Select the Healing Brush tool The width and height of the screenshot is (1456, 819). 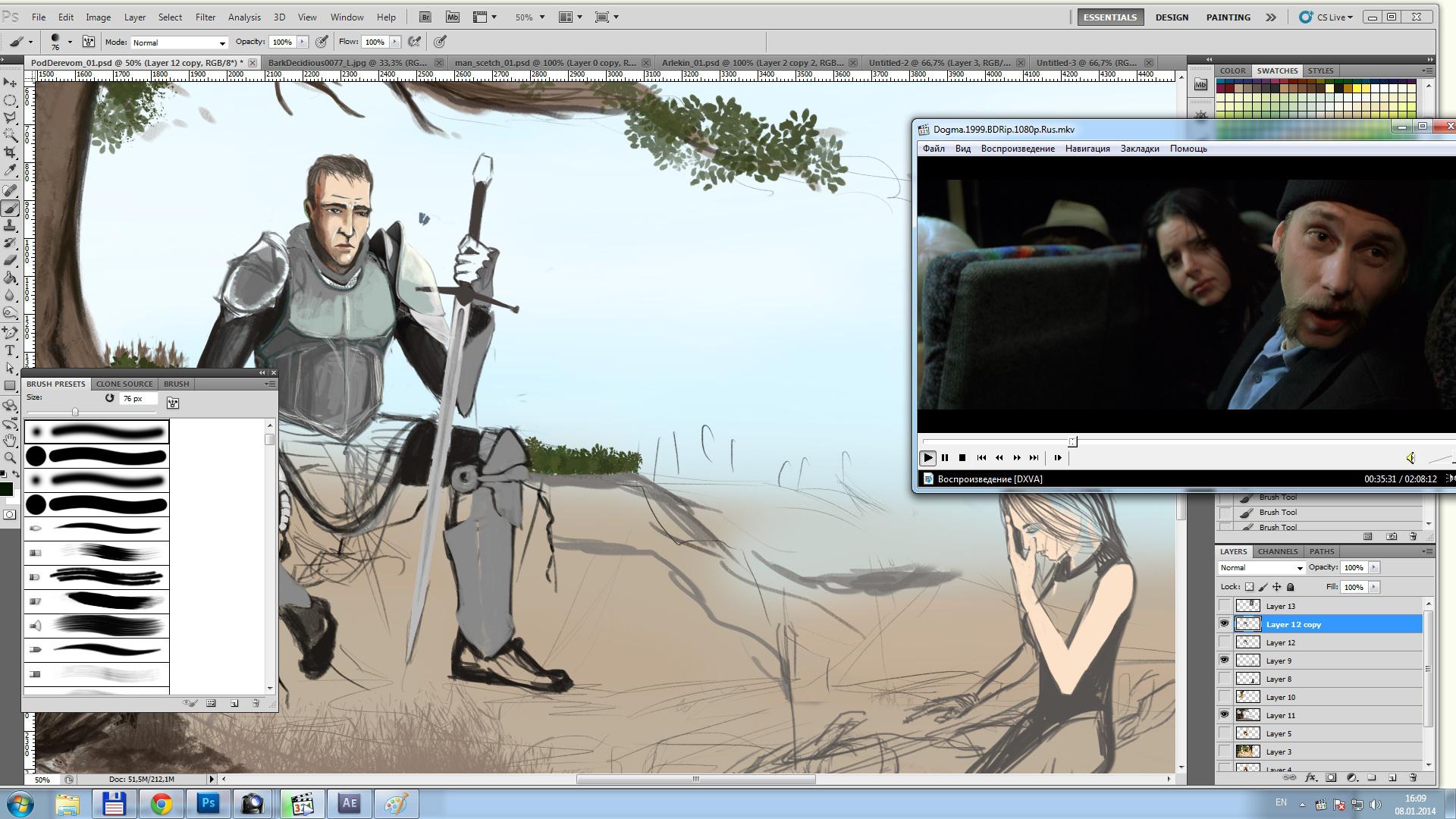(x=10, y=191)
